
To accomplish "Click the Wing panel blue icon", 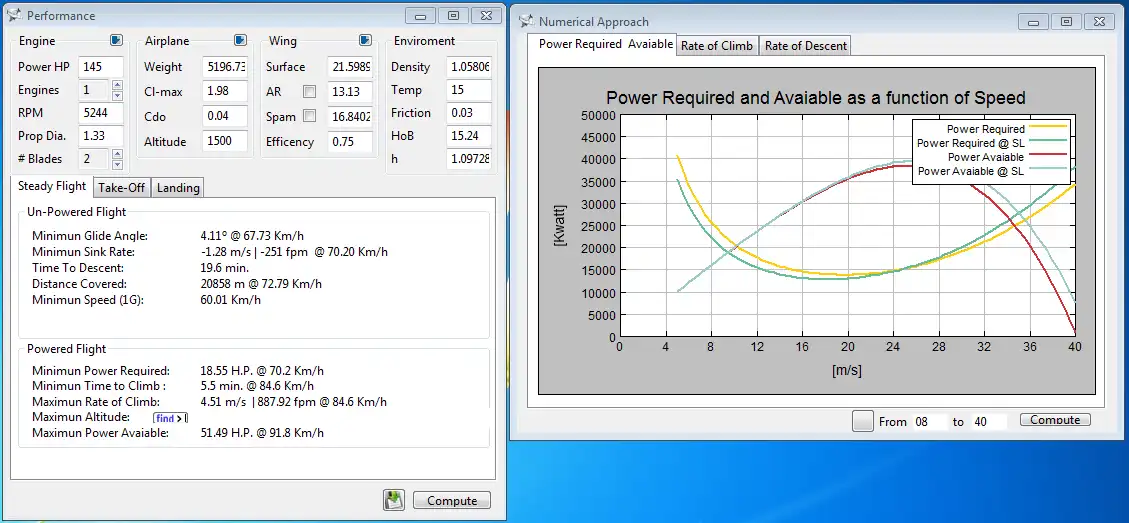I will [365, 41].
